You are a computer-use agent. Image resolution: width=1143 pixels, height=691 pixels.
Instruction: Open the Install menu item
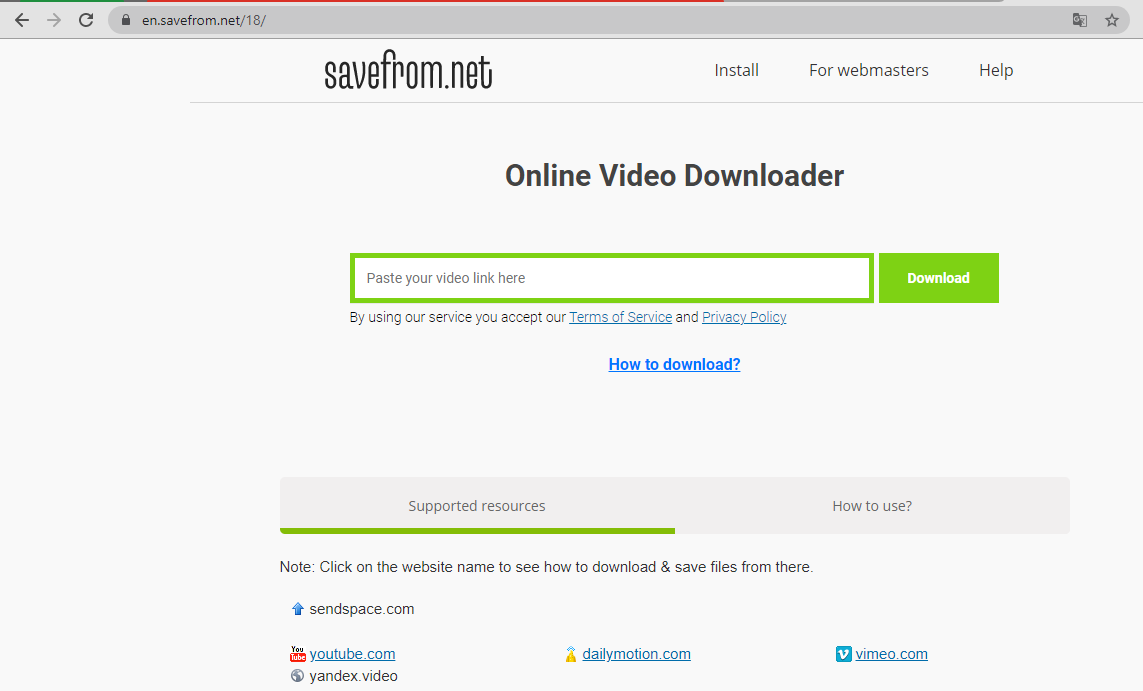click(x=736, y=70)
